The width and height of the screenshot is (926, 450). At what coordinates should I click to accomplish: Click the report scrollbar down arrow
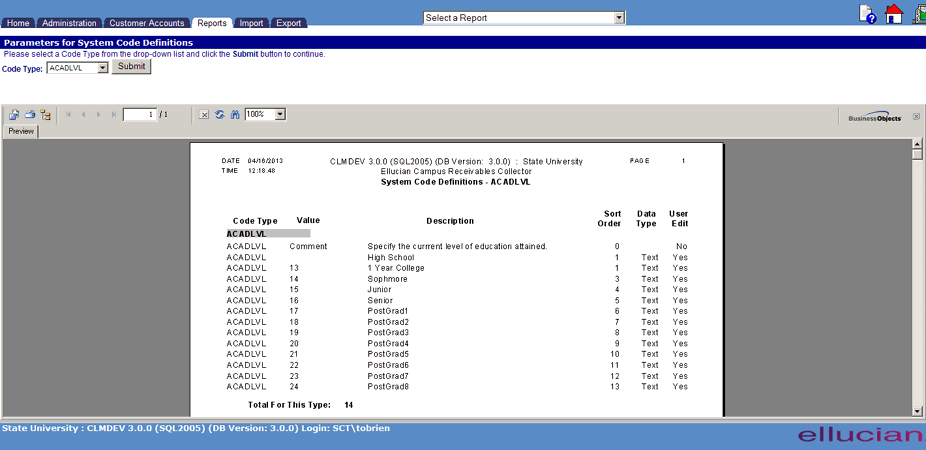[917, 411]
